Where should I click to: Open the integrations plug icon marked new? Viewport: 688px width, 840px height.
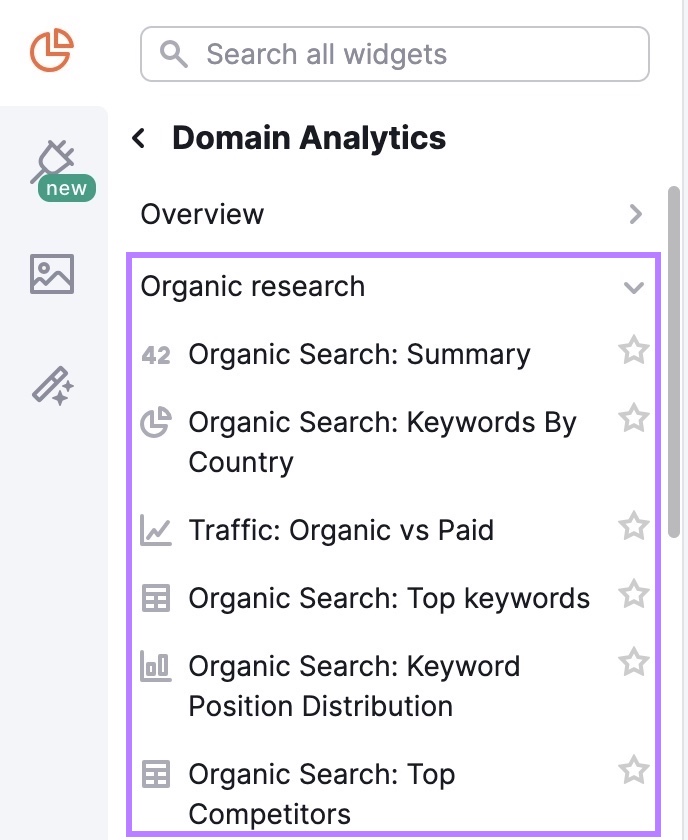tap(53, 162)
